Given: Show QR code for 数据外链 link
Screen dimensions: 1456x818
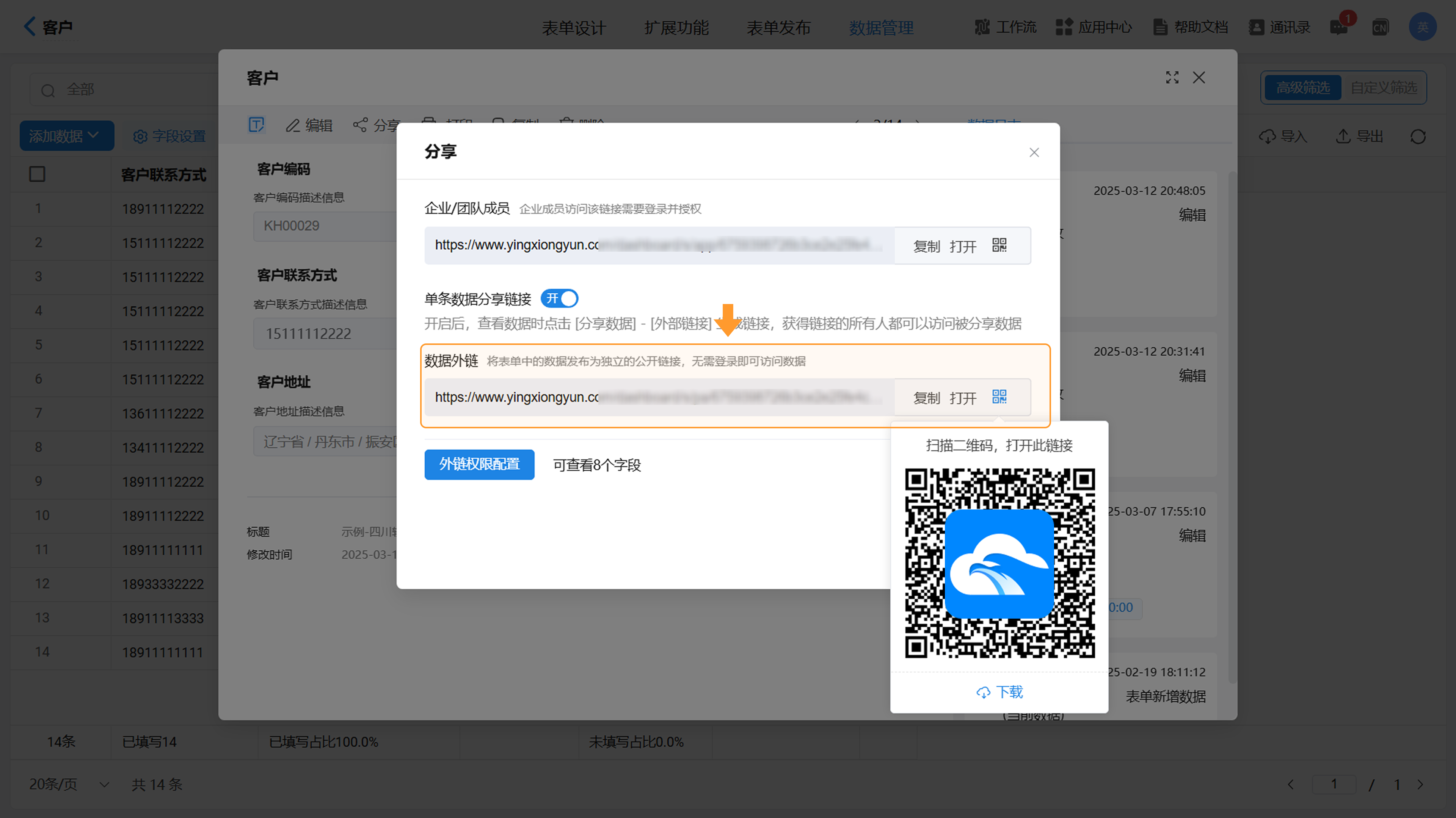Looking at the screenshot, I should [x=999, y=396].
